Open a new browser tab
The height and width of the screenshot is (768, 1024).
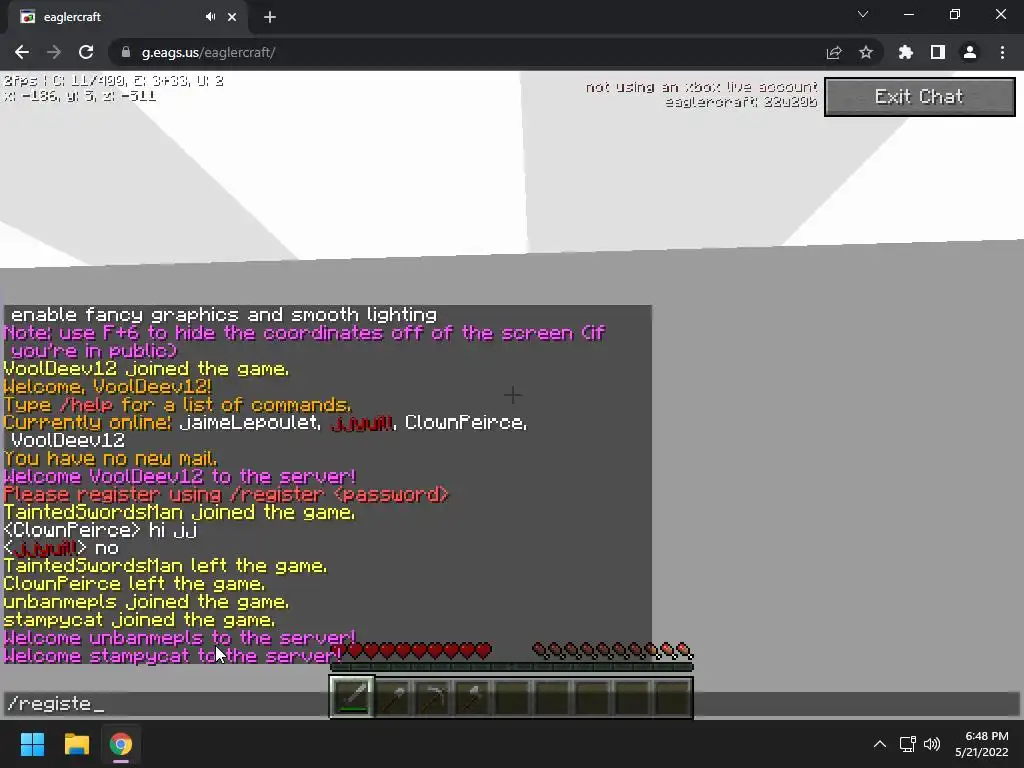[270, 17]
